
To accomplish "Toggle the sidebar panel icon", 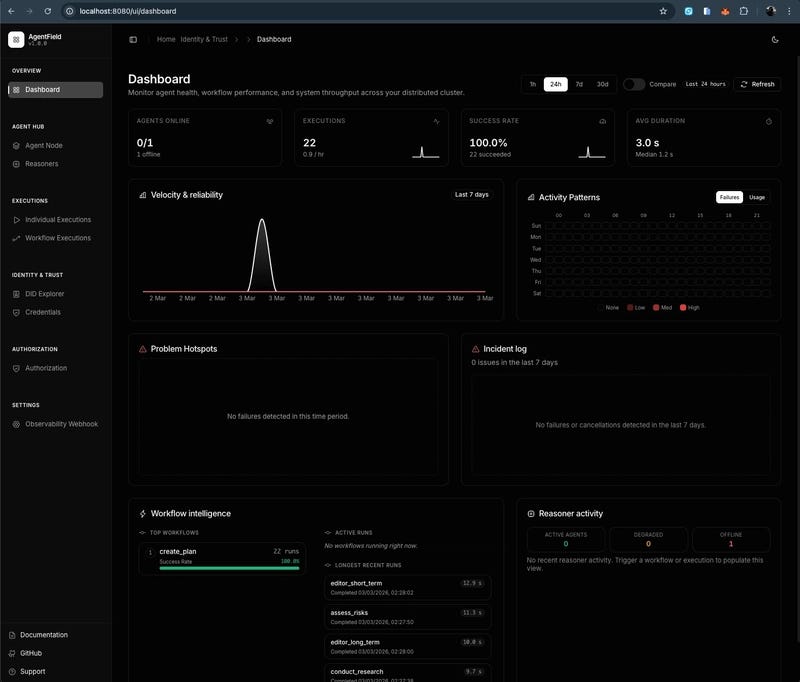I will coord(133,39).
